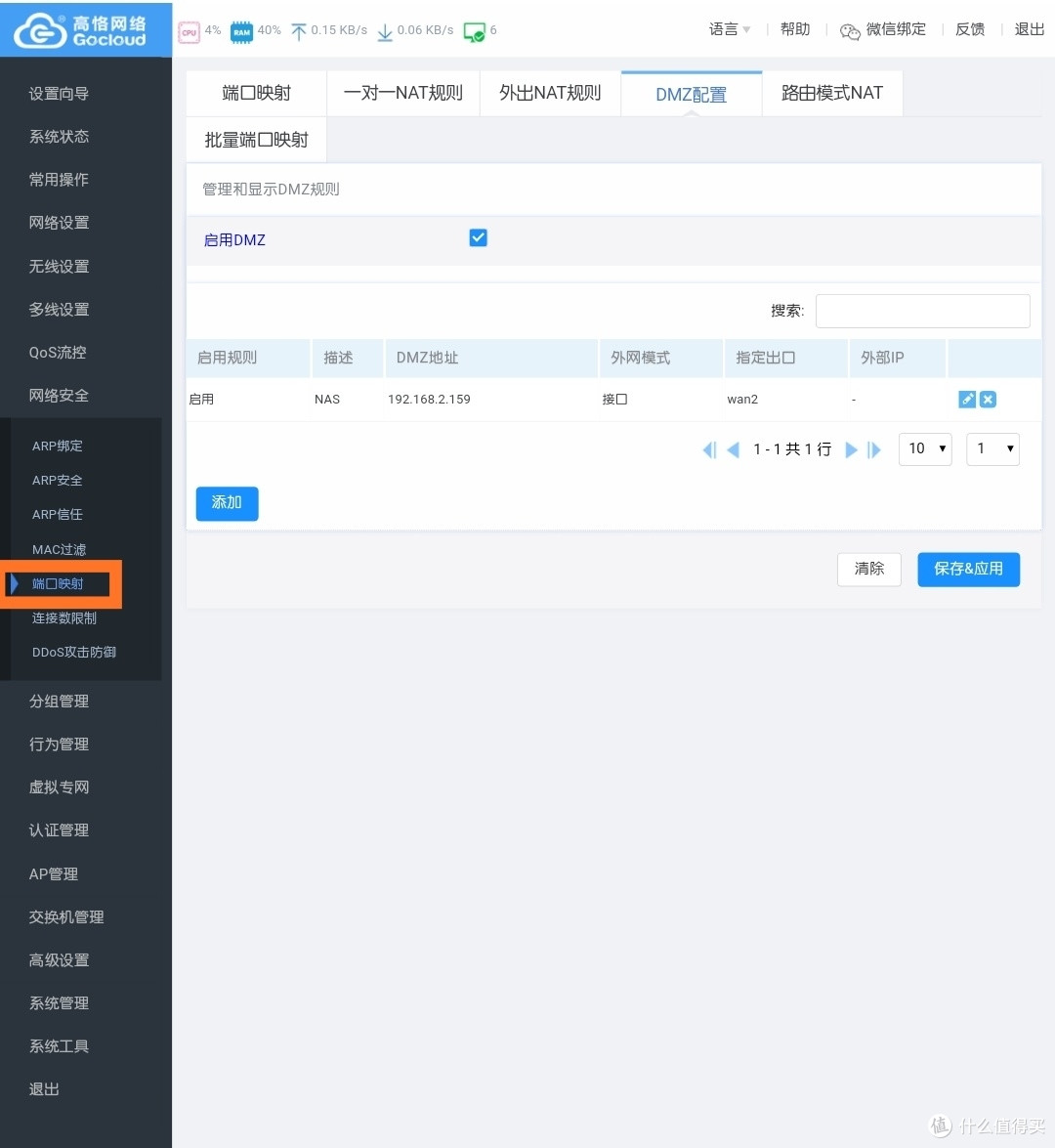Open QoS流控 in the sidebar
The width and height of the screenshot is (1055, 1148).
[x=57, y=352]
